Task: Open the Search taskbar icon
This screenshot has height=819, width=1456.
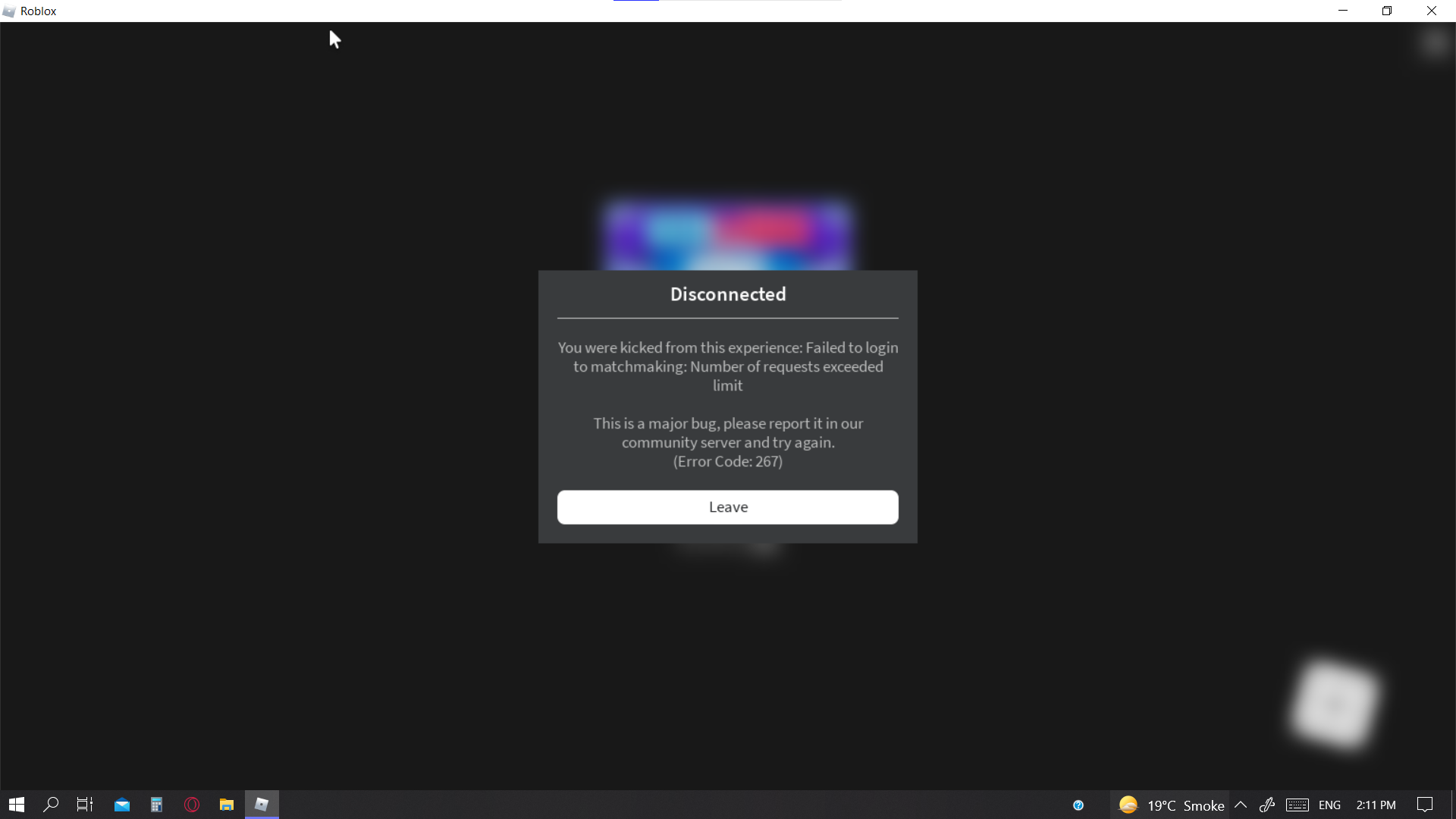Action: click(x=50, y=804)
